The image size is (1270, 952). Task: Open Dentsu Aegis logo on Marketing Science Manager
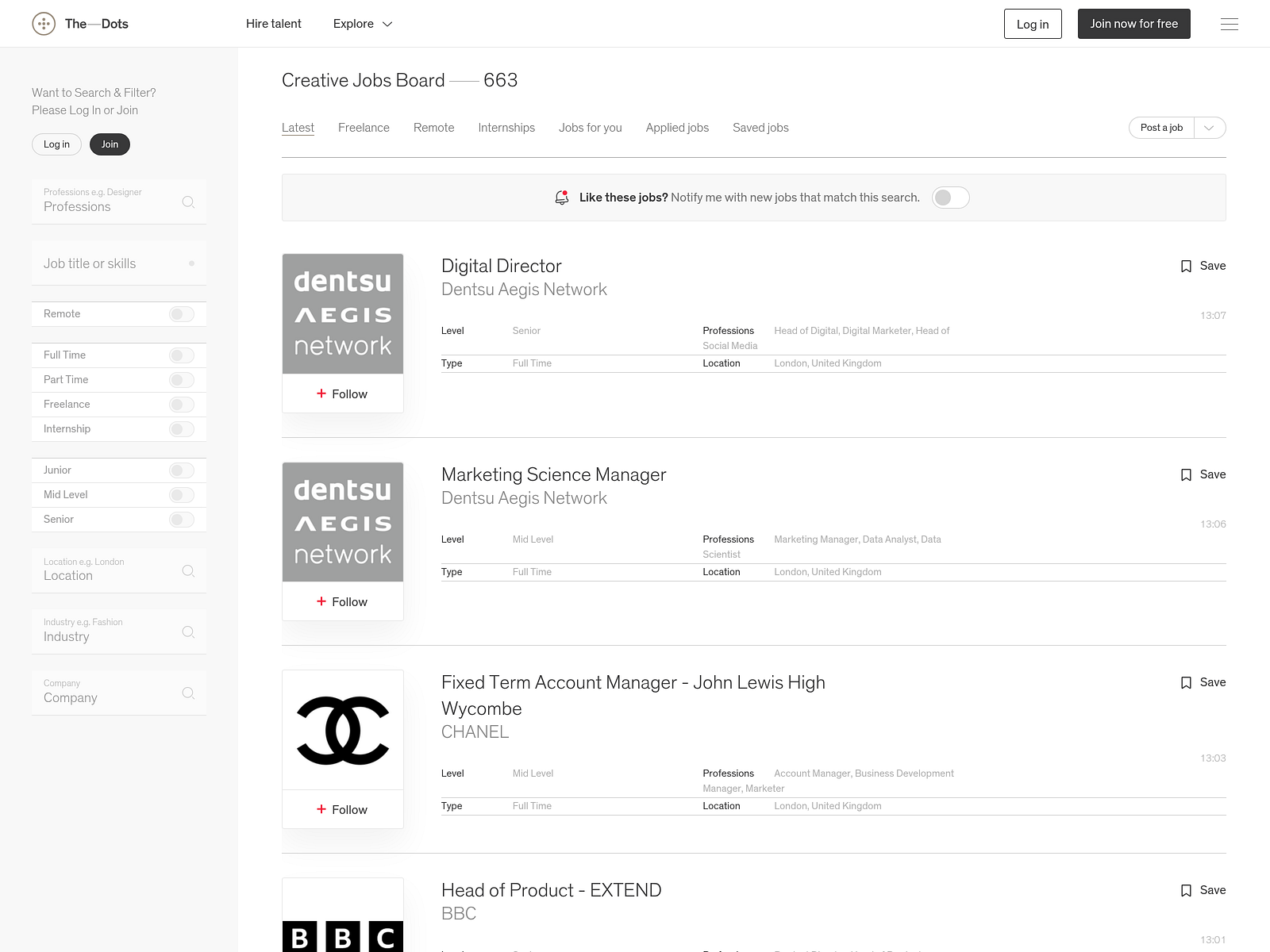click(x=343, y=522)
